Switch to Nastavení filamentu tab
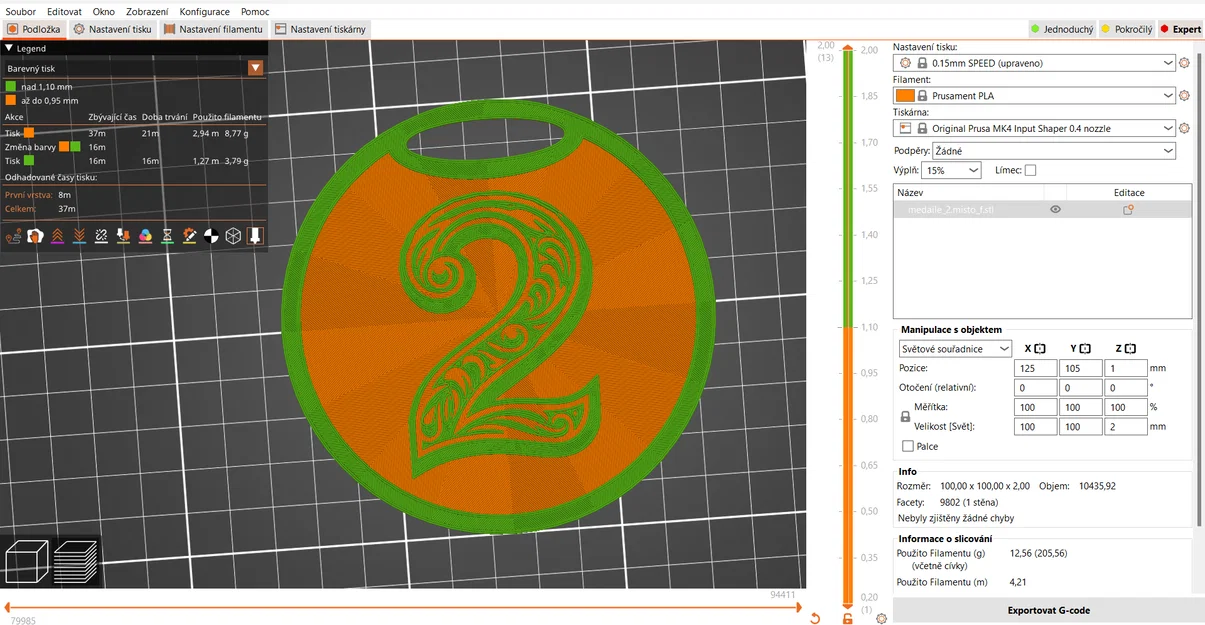This screenshot has width=1205, height=625. (213, 29)
